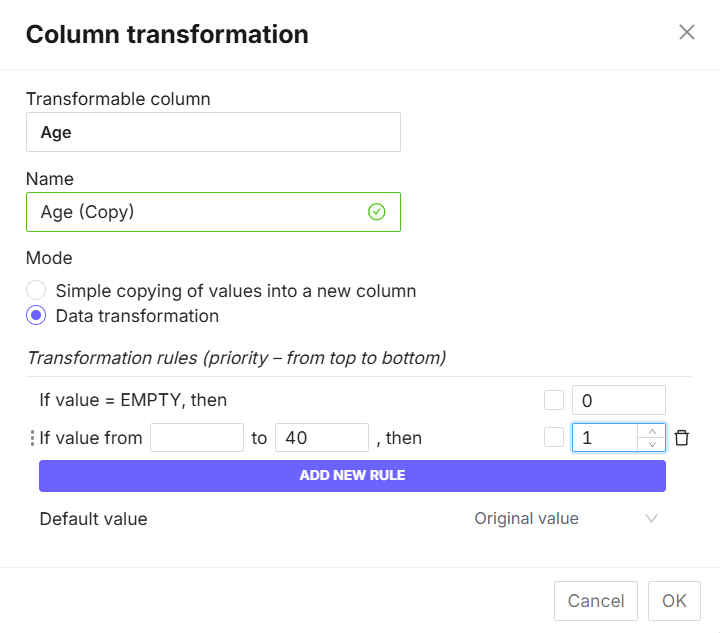Confirm with the OK button
Screen dimensions: 720x633
674,601
